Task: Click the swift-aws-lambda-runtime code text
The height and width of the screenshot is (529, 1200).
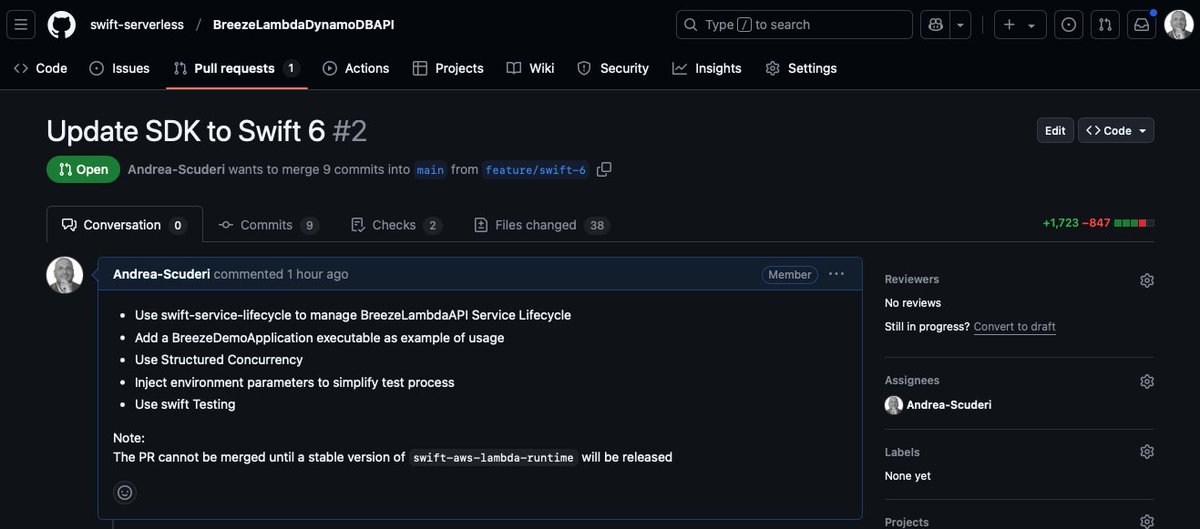Action: pyautogui.click(x=493, y=458)
